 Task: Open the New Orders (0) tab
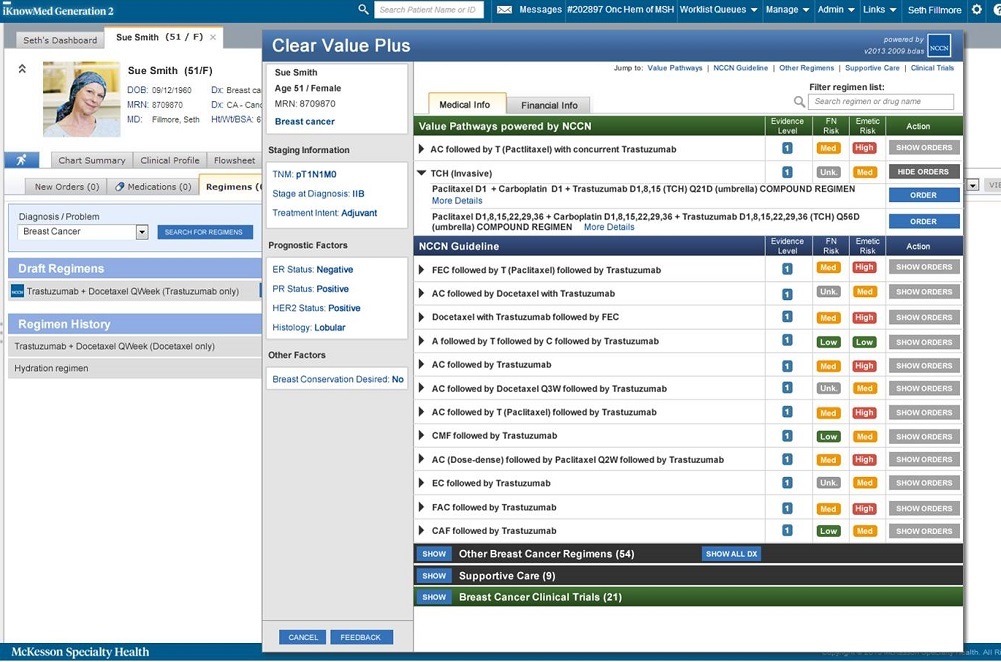click(66, 186)
